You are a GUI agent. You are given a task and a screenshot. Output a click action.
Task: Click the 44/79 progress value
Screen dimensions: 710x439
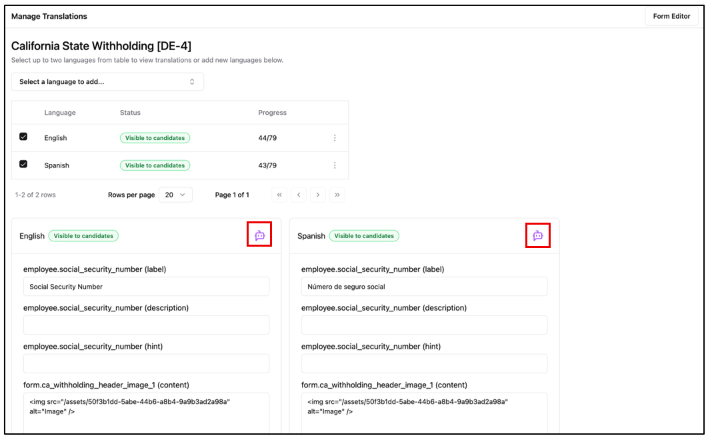coord(267,138)
